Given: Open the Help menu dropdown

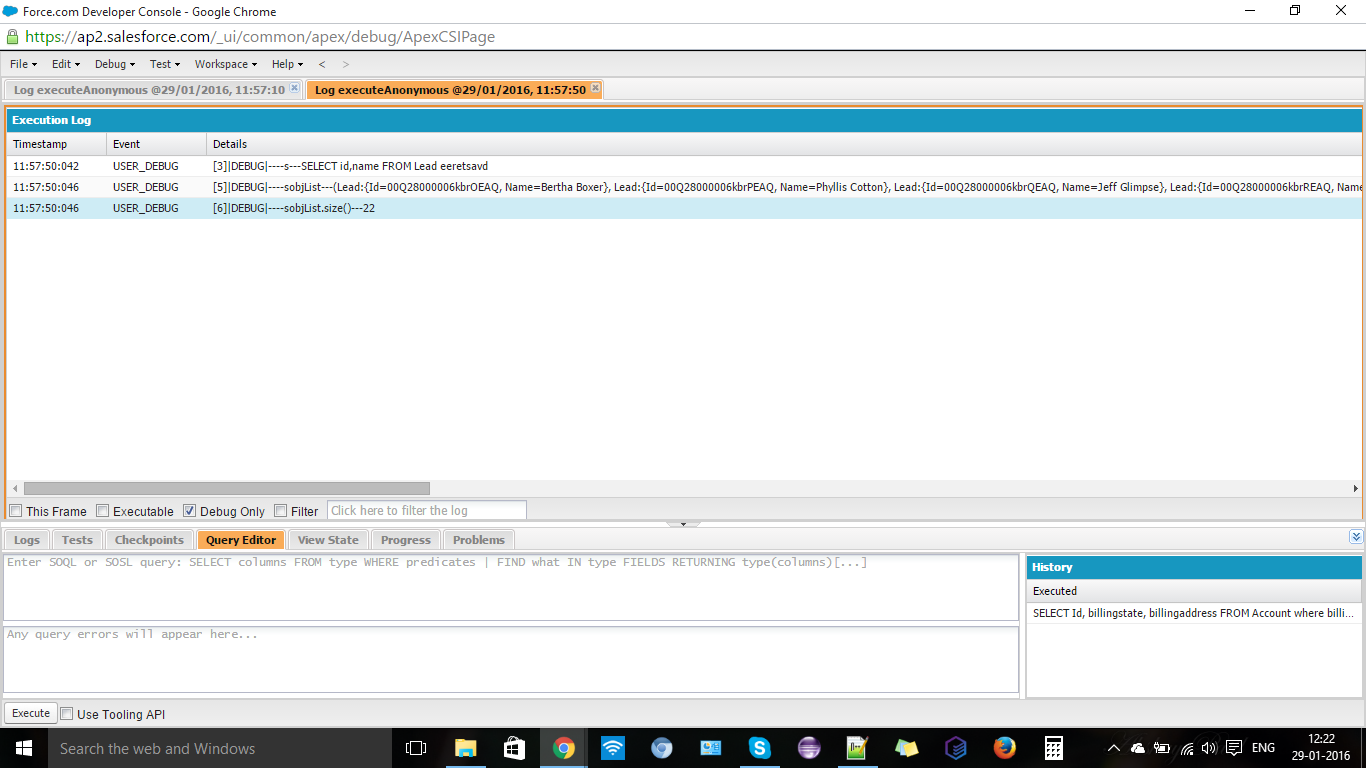Looking at the screenshot, I should pos(287,64).
